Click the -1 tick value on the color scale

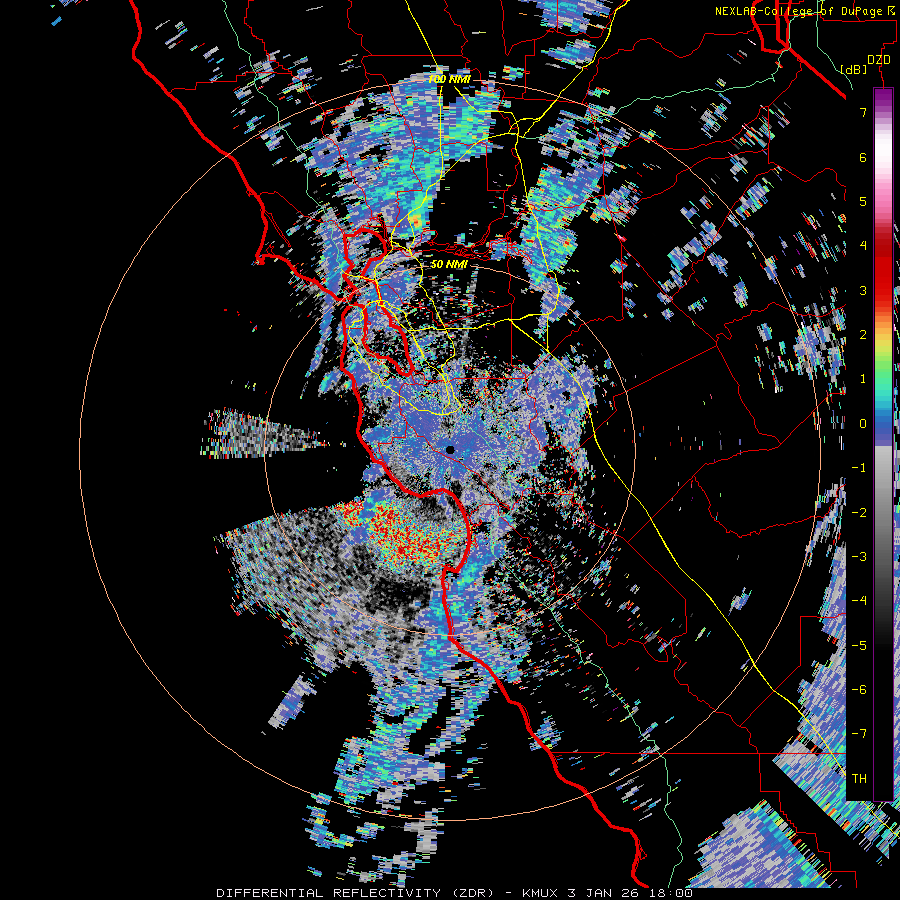859,468
